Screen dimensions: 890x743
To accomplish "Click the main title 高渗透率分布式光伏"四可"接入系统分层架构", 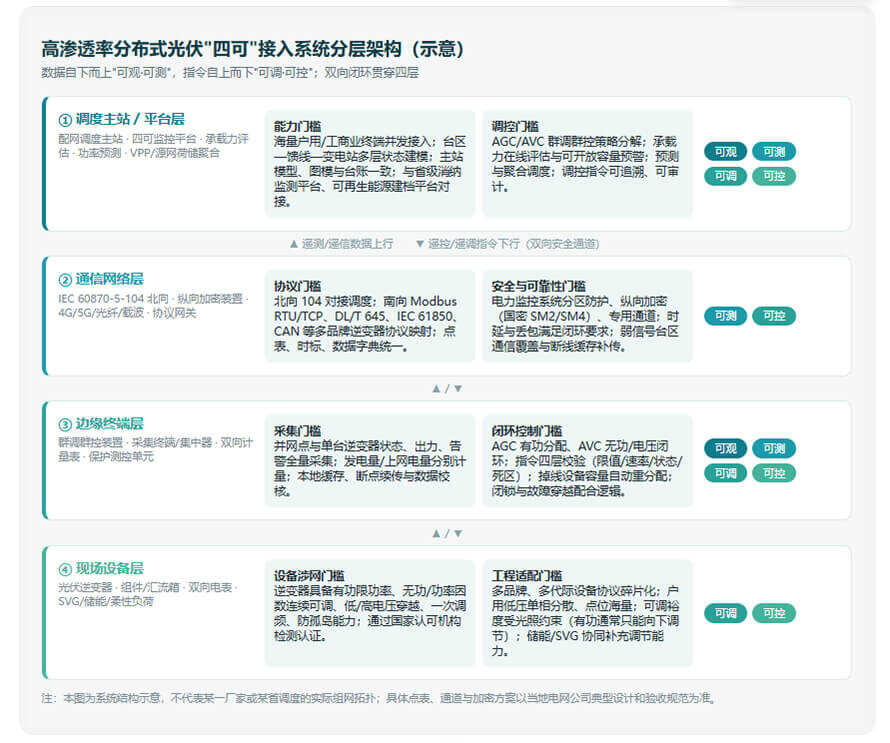I will (x=253, y=49).
